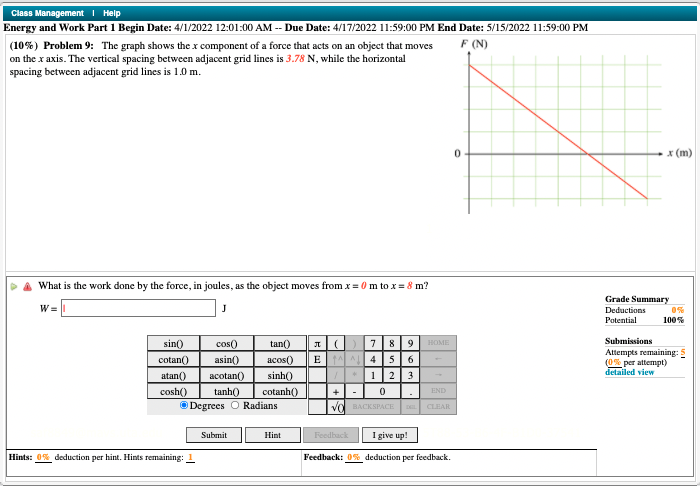Click keypad digit 3

point(410,375)
